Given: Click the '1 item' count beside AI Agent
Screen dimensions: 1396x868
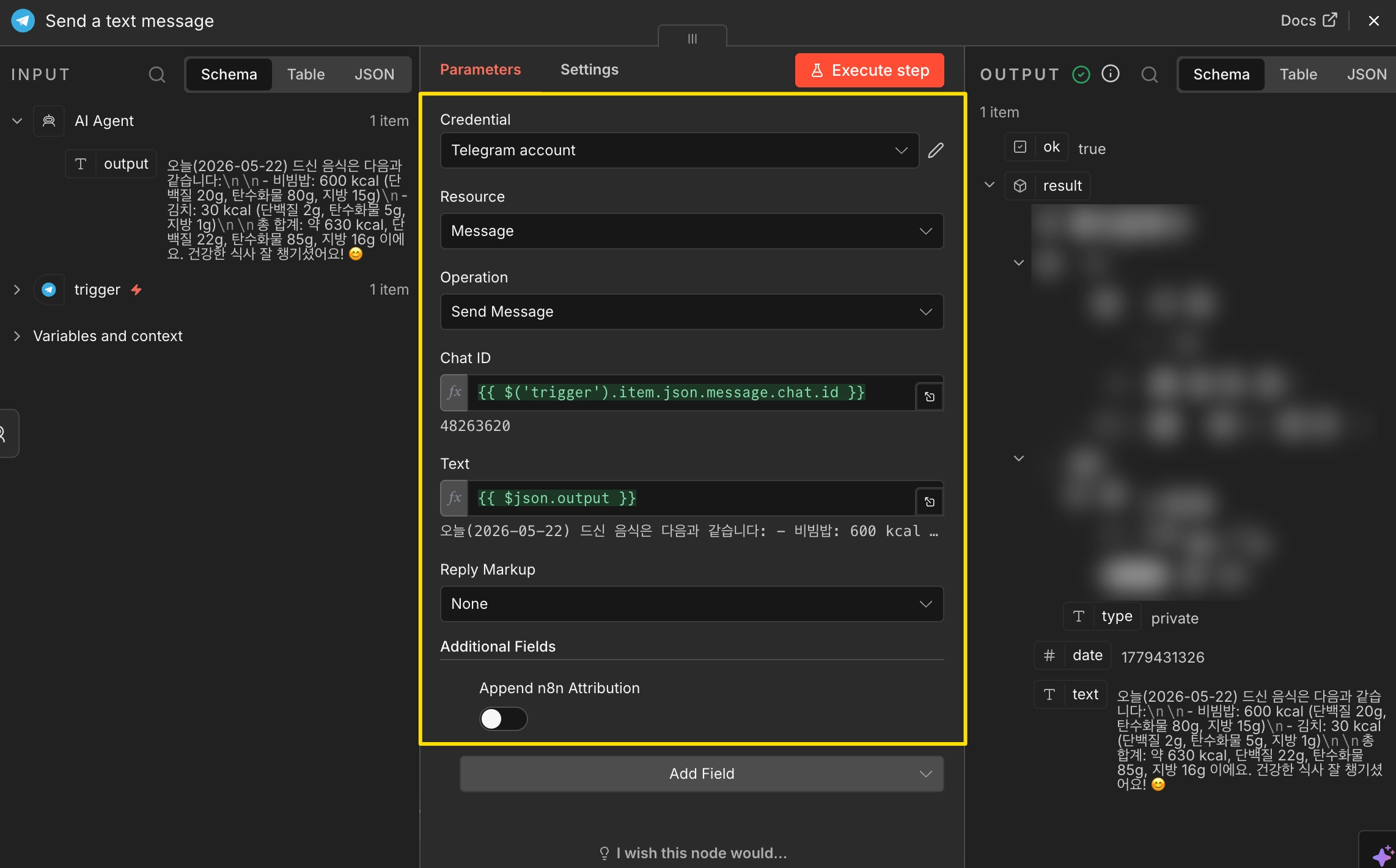Looking at the screenshot, I should point(389,121).
